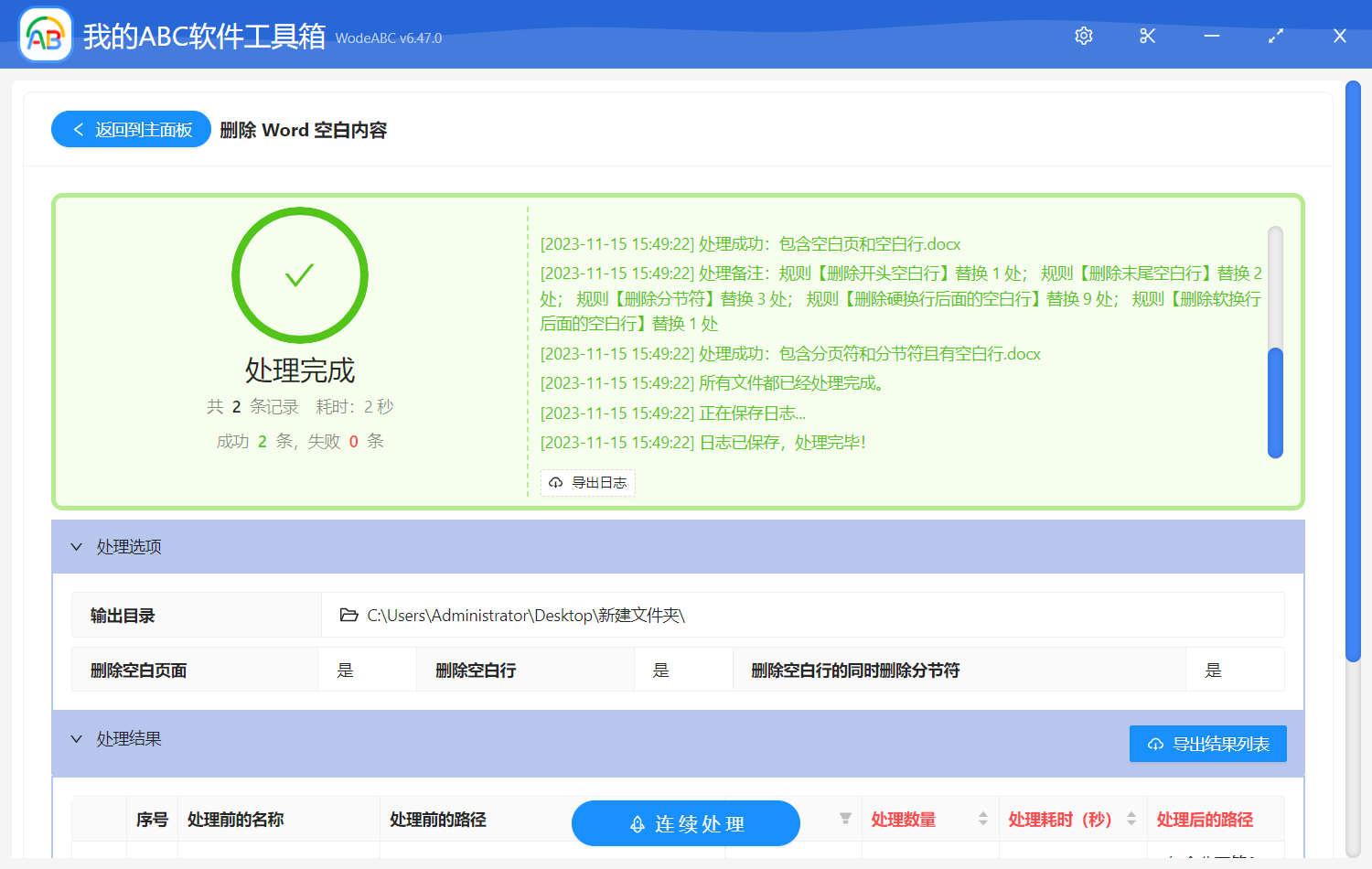Select the 处理前的名称 column header
1372x869 pixels.
236,820
